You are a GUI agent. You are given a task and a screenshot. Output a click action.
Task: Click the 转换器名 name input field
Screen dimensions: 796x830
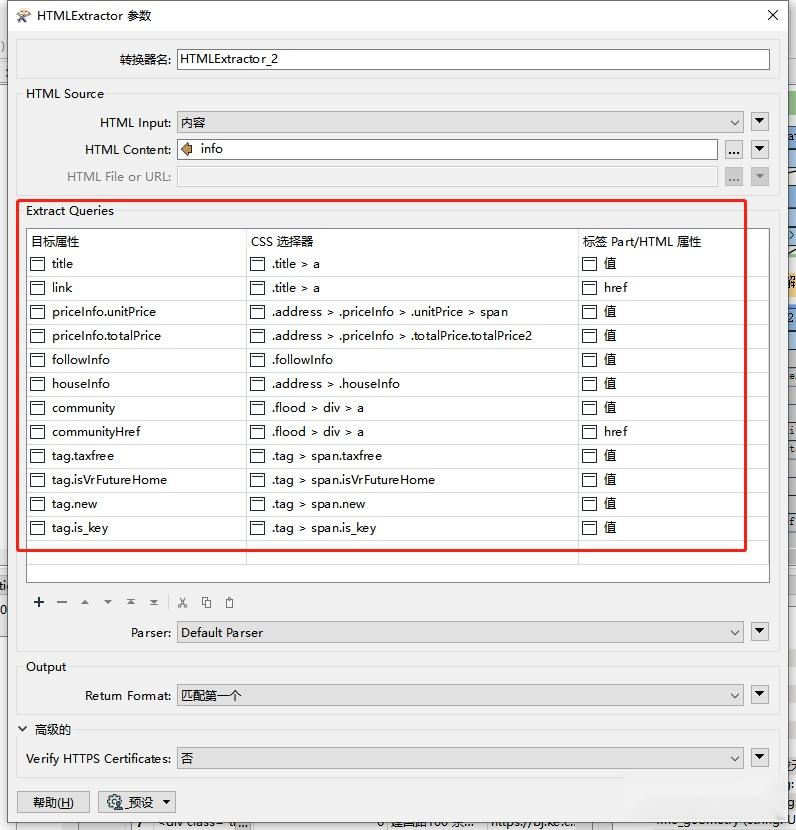pos(473,59)
